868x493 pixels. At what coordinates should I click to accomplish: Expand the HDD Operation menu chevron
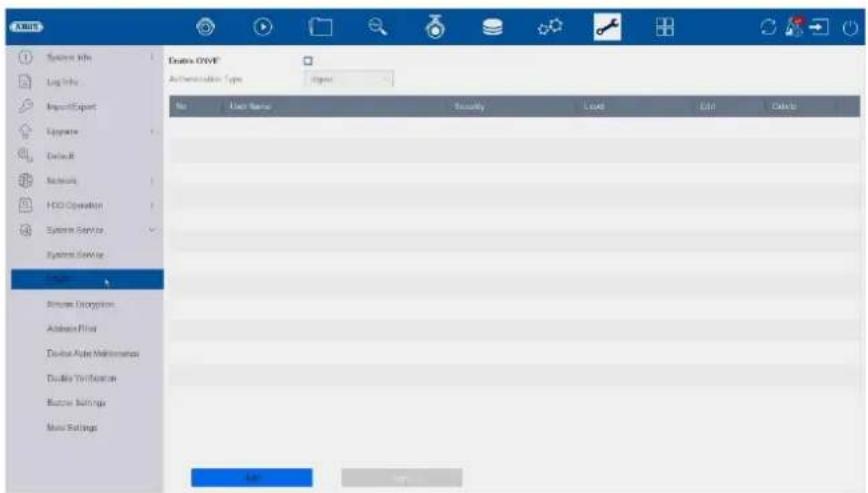pyautogui.click(x=152, y=205)
